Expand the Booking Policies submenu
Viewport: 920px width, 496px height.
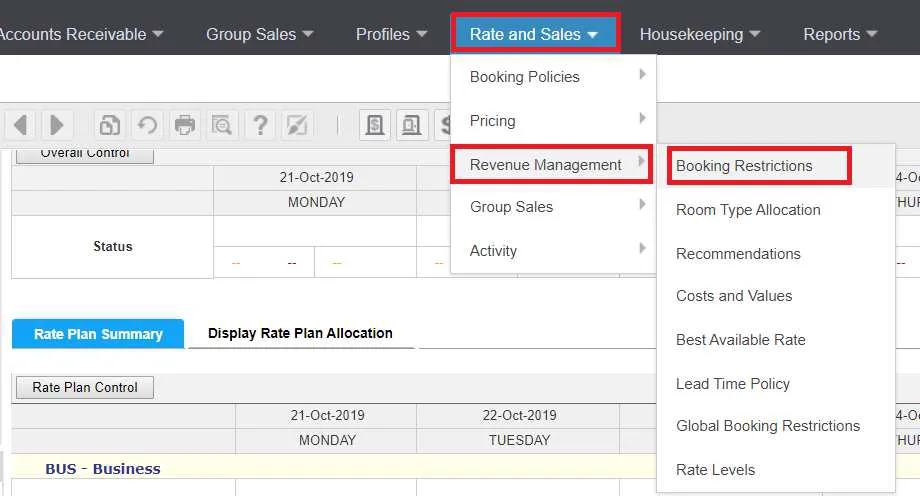553,76
